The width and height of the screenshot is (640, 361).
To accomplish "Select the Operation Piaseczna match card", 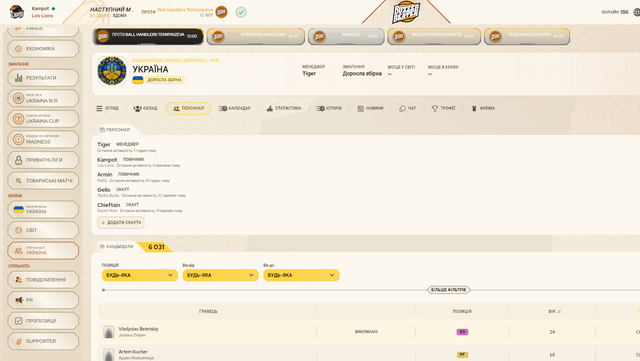I will [256, 36].
